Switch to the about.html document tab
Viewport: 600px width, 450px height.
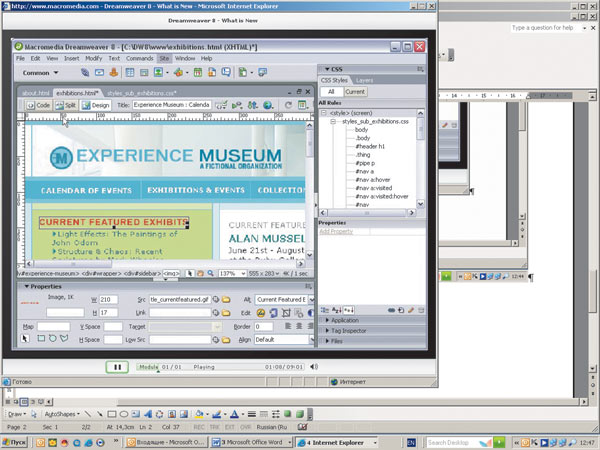click(x=36, y=93)
